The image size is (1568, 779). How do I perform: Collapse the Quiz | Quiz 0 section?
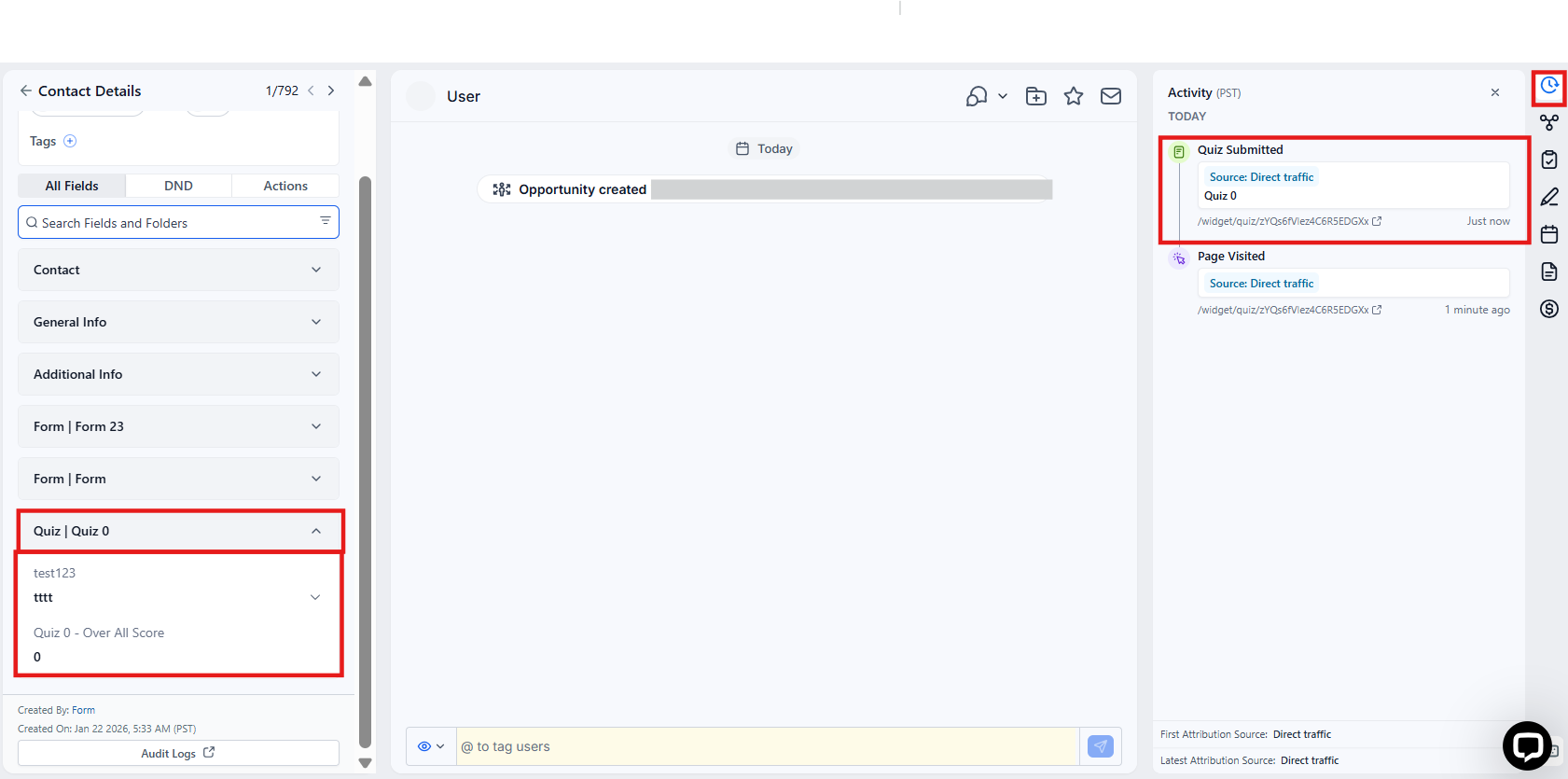(x=178, y=531)
